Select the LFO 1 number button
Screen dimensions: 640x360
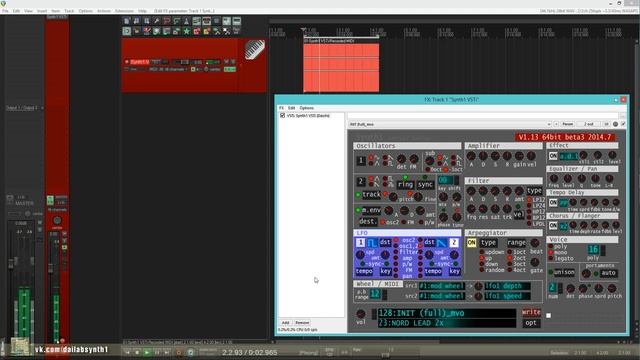click(x=360, y=243)
